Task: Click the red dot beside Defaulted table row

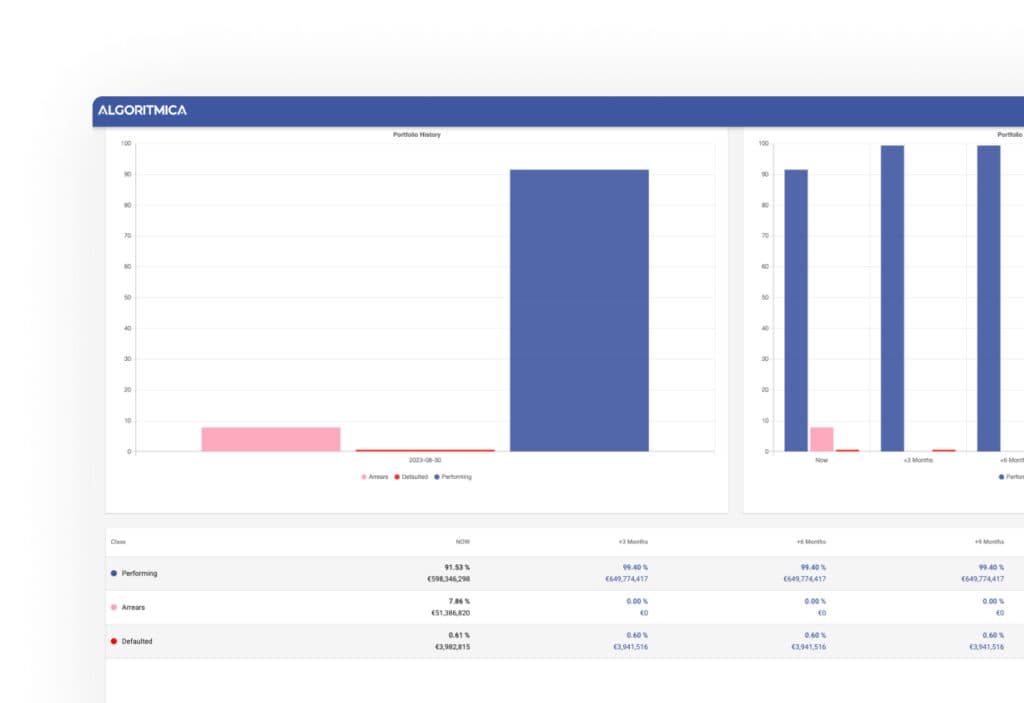Action: point(114,641)
